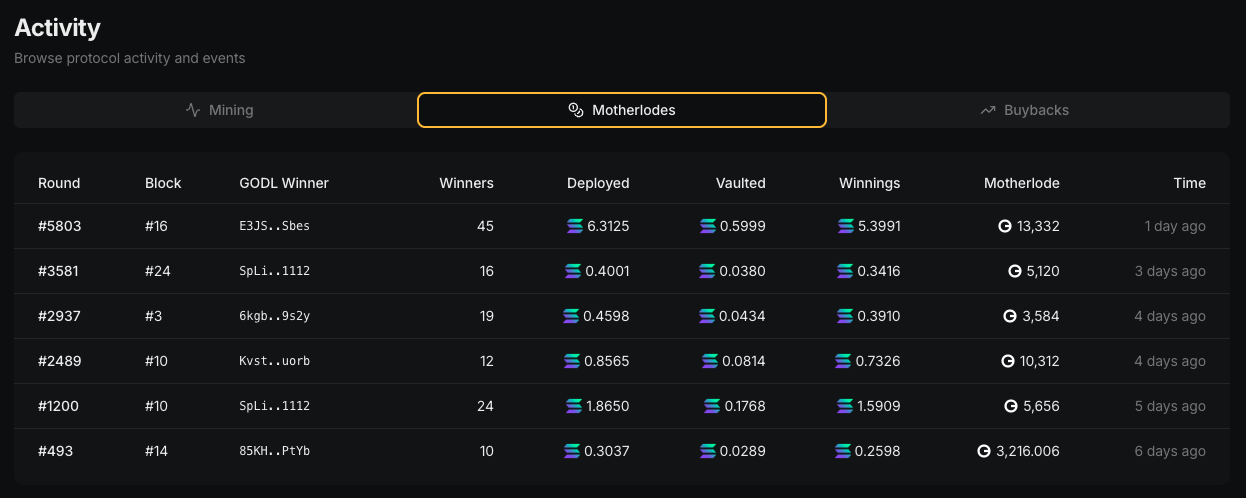
Task: Click the Solana icon beside Deployed 1.8650
Action: point(574,406)
